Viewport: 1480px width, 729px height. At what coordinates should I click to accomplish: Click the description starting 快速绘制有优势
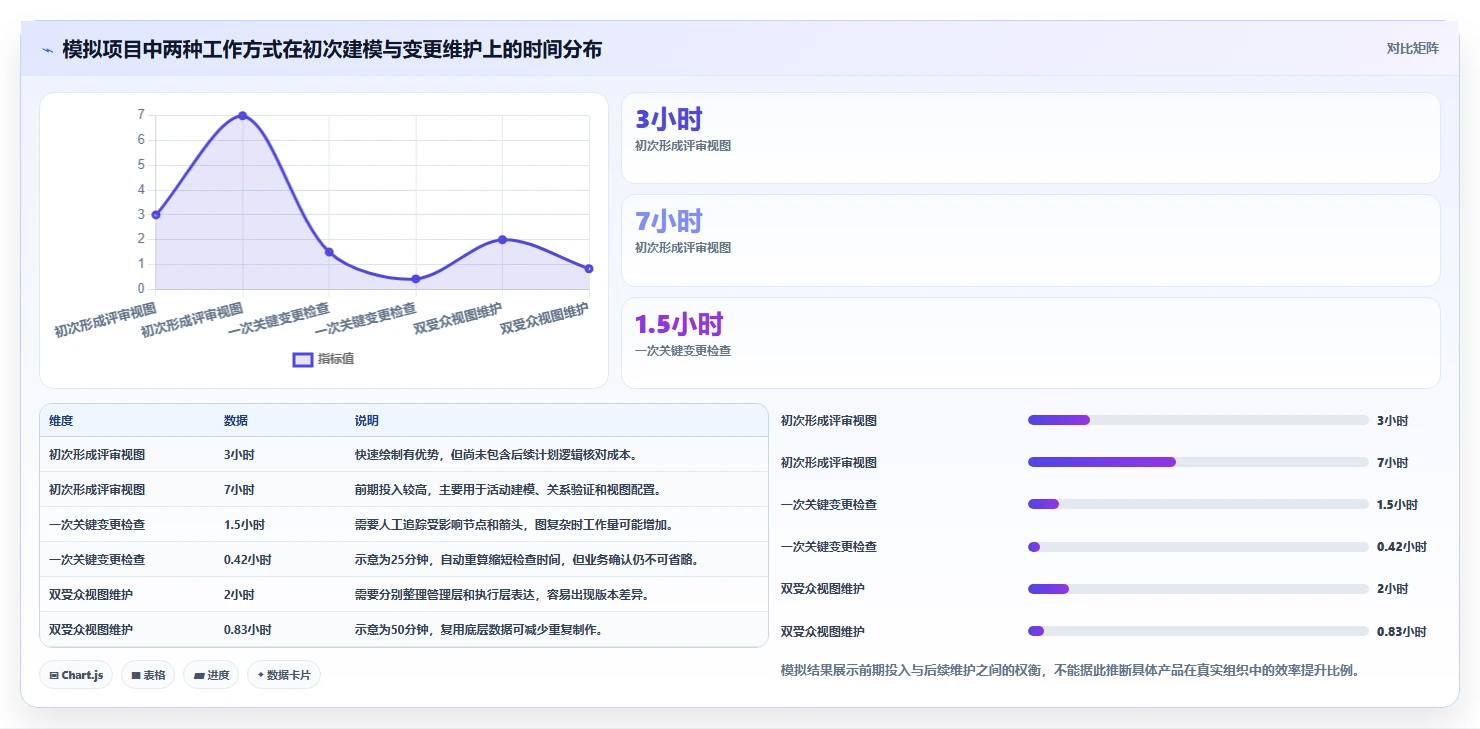click(496, 455)
